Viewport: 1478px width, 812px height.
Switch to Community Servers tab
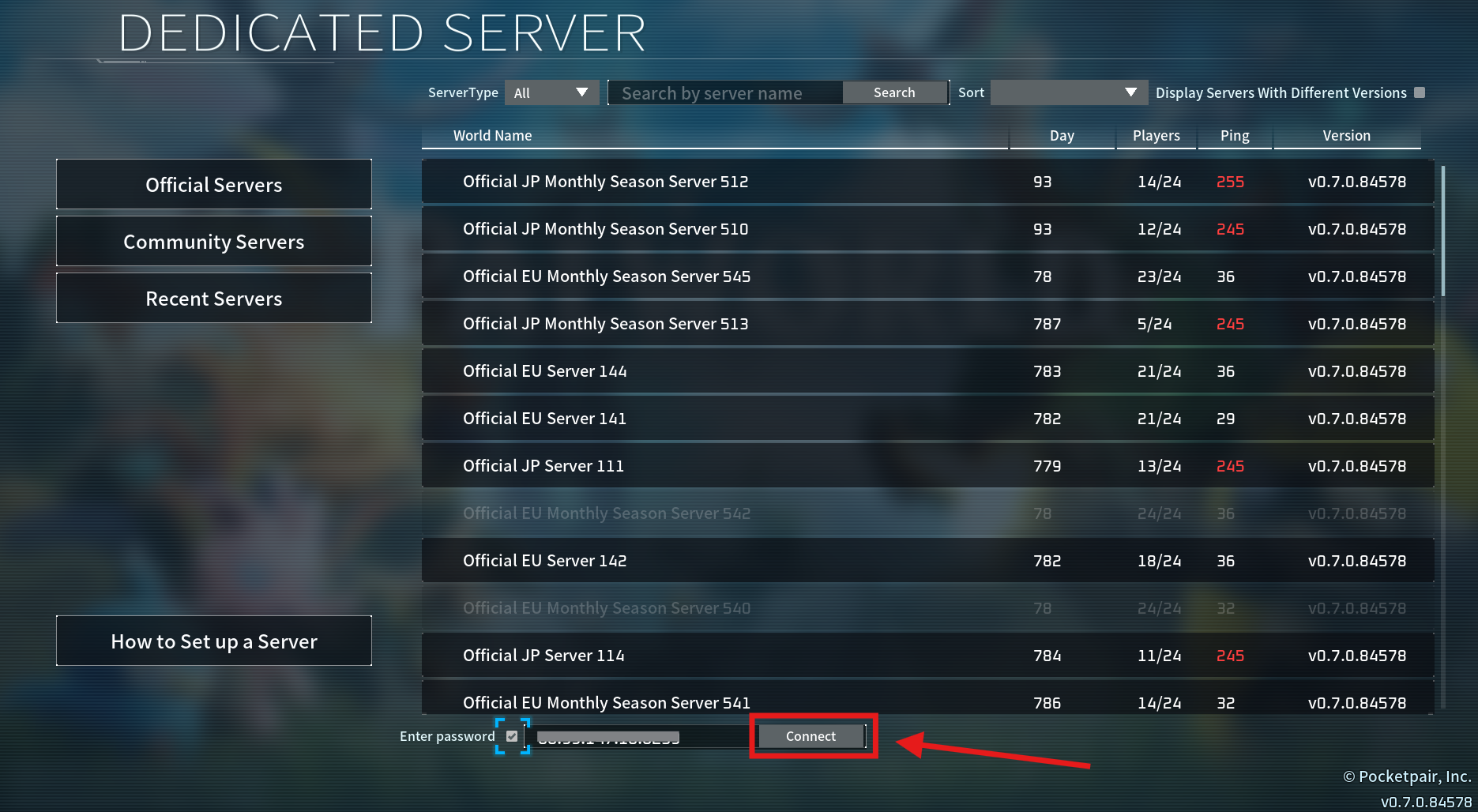pos(214,242)
